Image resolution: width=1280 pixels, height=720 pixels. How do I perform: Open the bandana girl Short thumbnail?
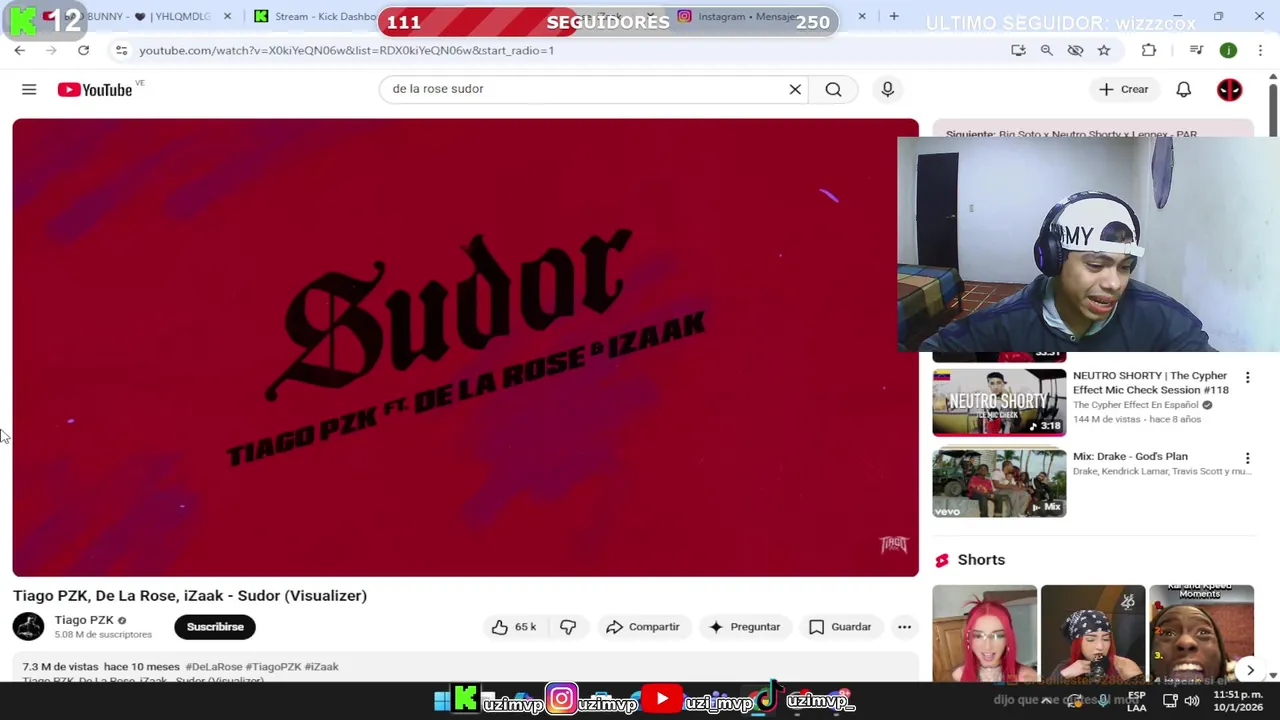click(x=1093, y=632)
